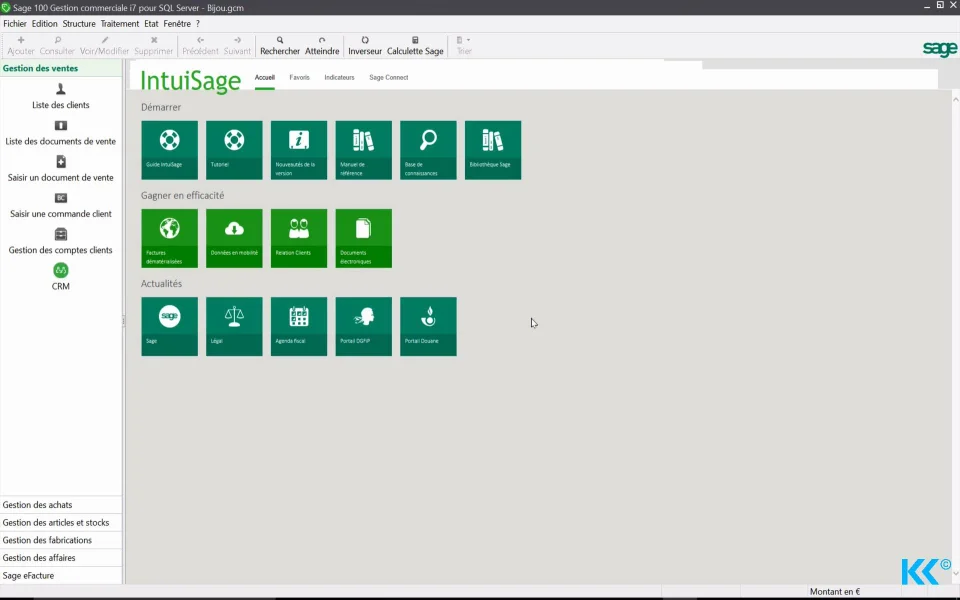Image resolution: width=960 pixels, height=600 pixels.
Task: Open the Relation Clients tile
Action: [x=299, y=238]
